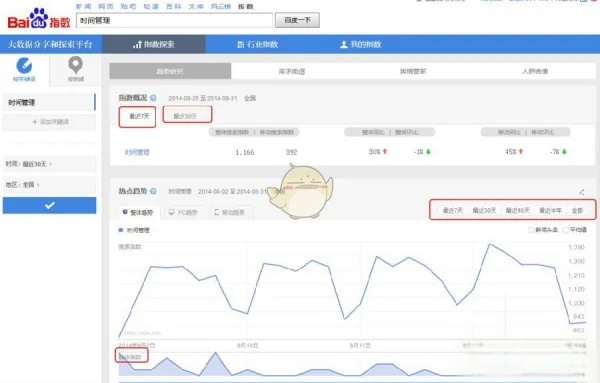The image size is (600, 383).
Task: Switch to the 行业指数 tab
Action: coord(258,44)
